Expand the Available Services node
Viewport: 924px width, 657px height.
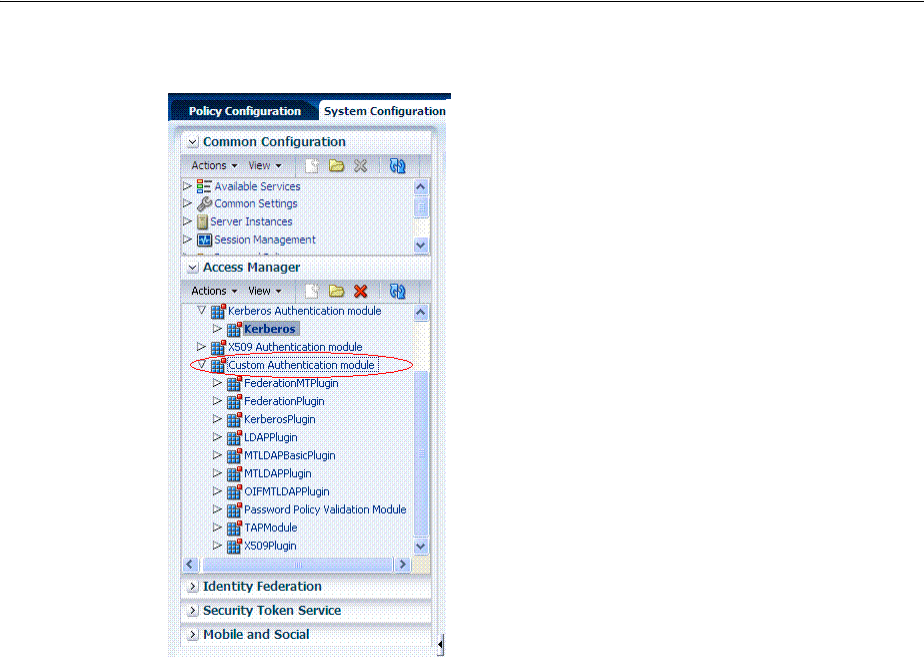click(187, 186)
